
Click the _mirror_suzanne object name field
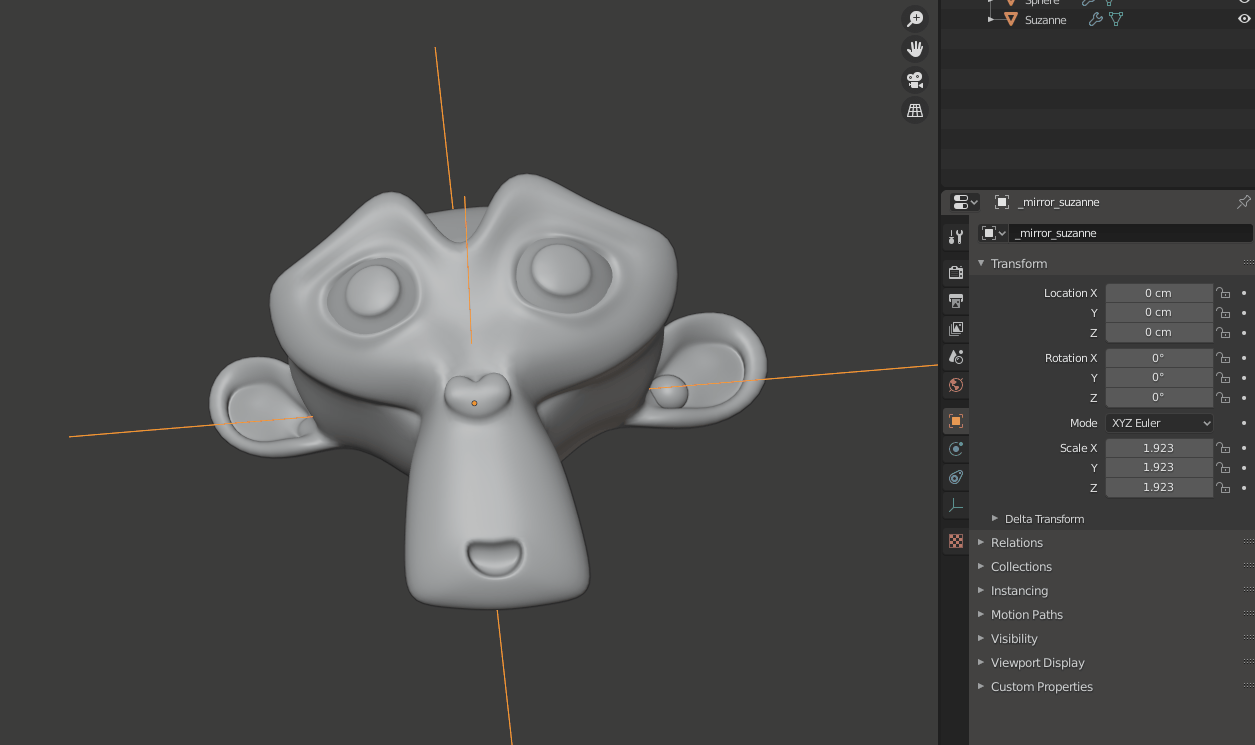pos(1130,233)
